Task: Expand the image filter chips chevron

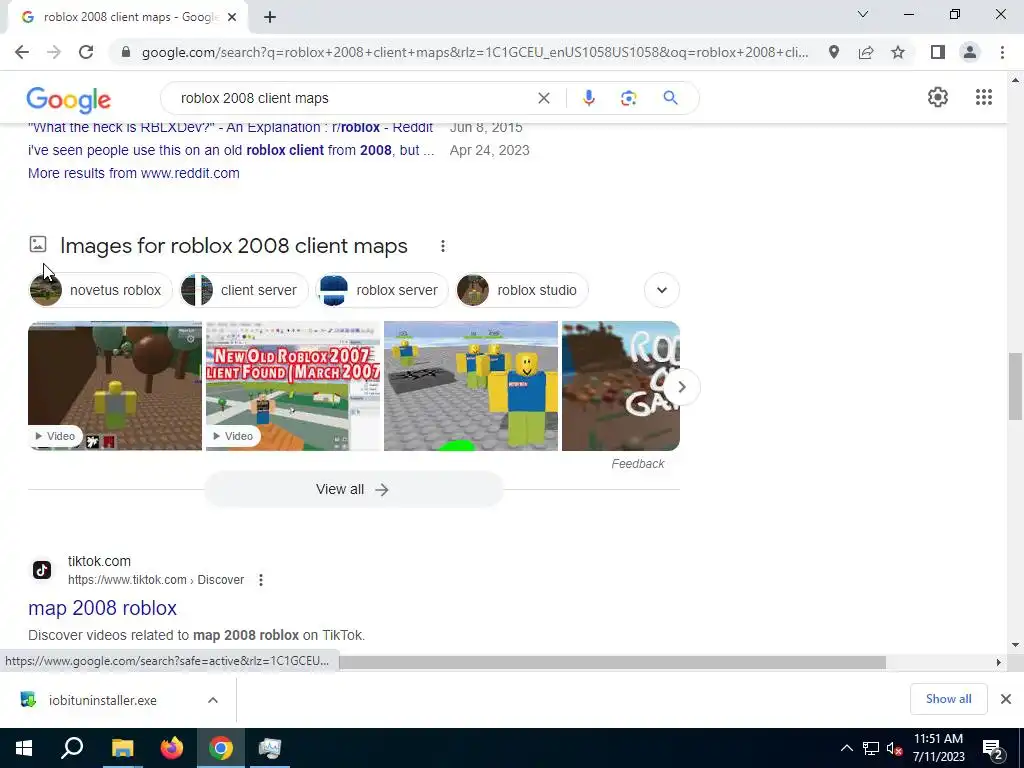Action: coord(662,290)
